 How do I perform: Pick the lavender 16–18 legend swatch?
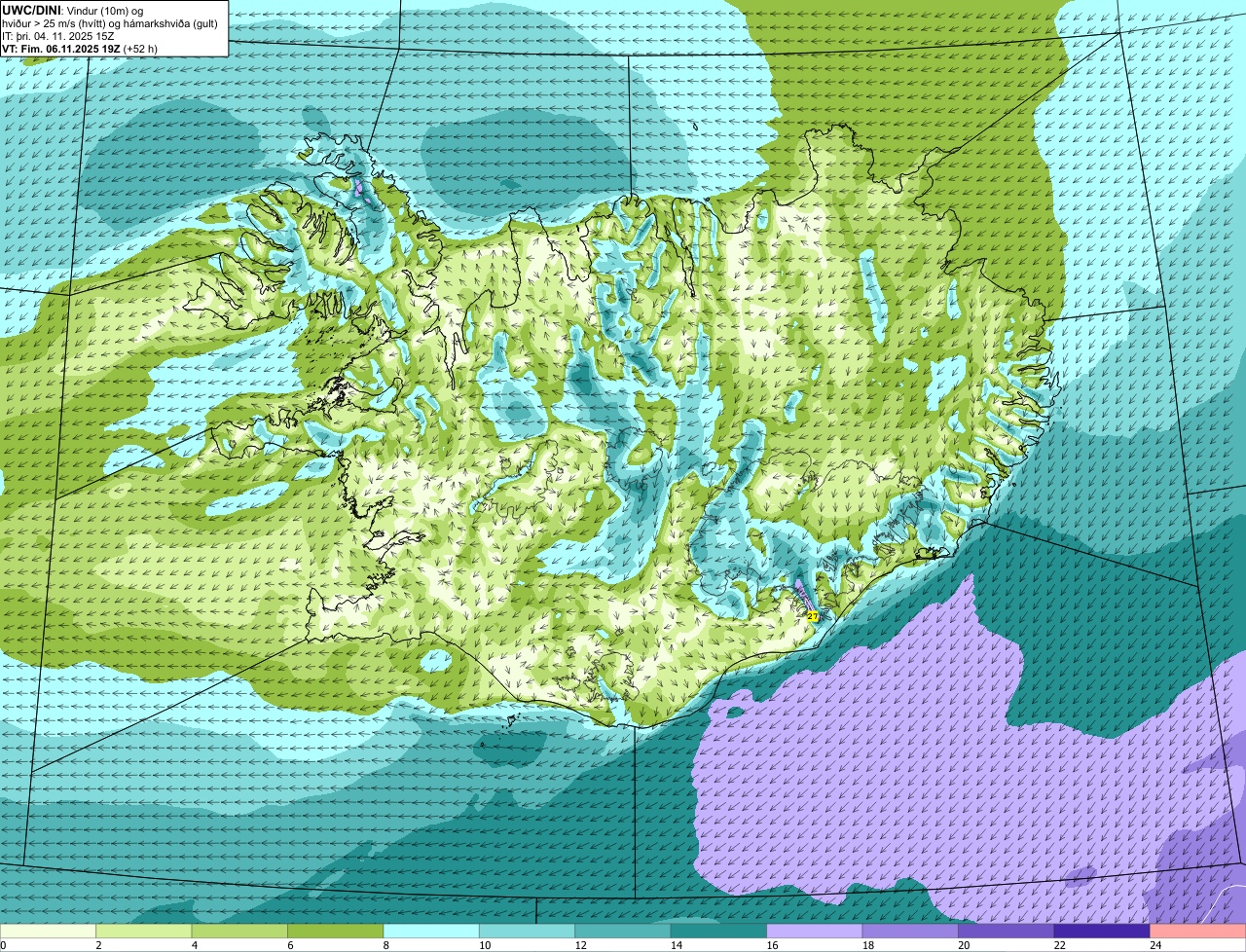click(x=815, y=932)
